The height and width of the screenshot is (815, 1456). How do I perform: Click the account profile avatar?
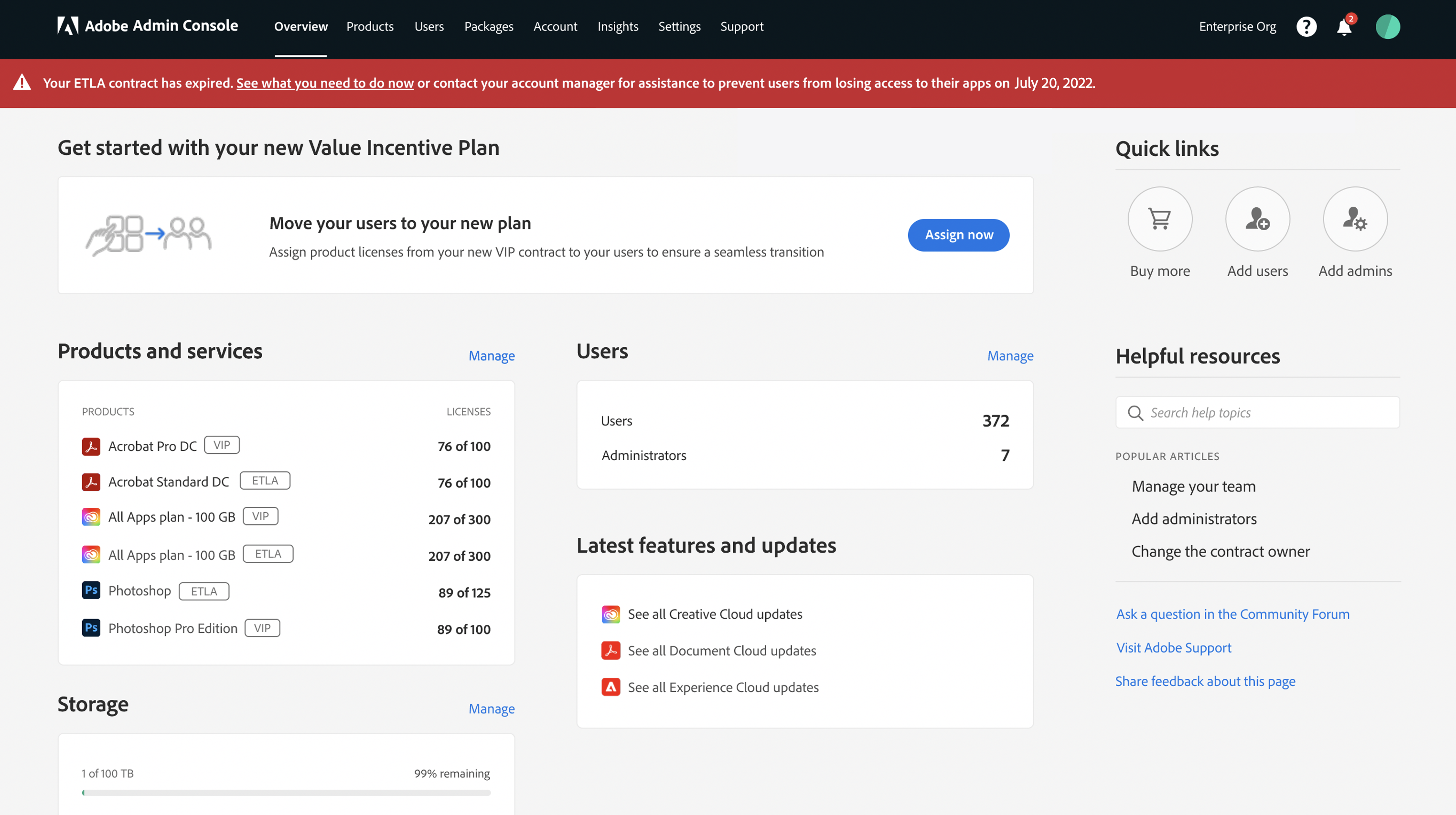[1389, 26]
